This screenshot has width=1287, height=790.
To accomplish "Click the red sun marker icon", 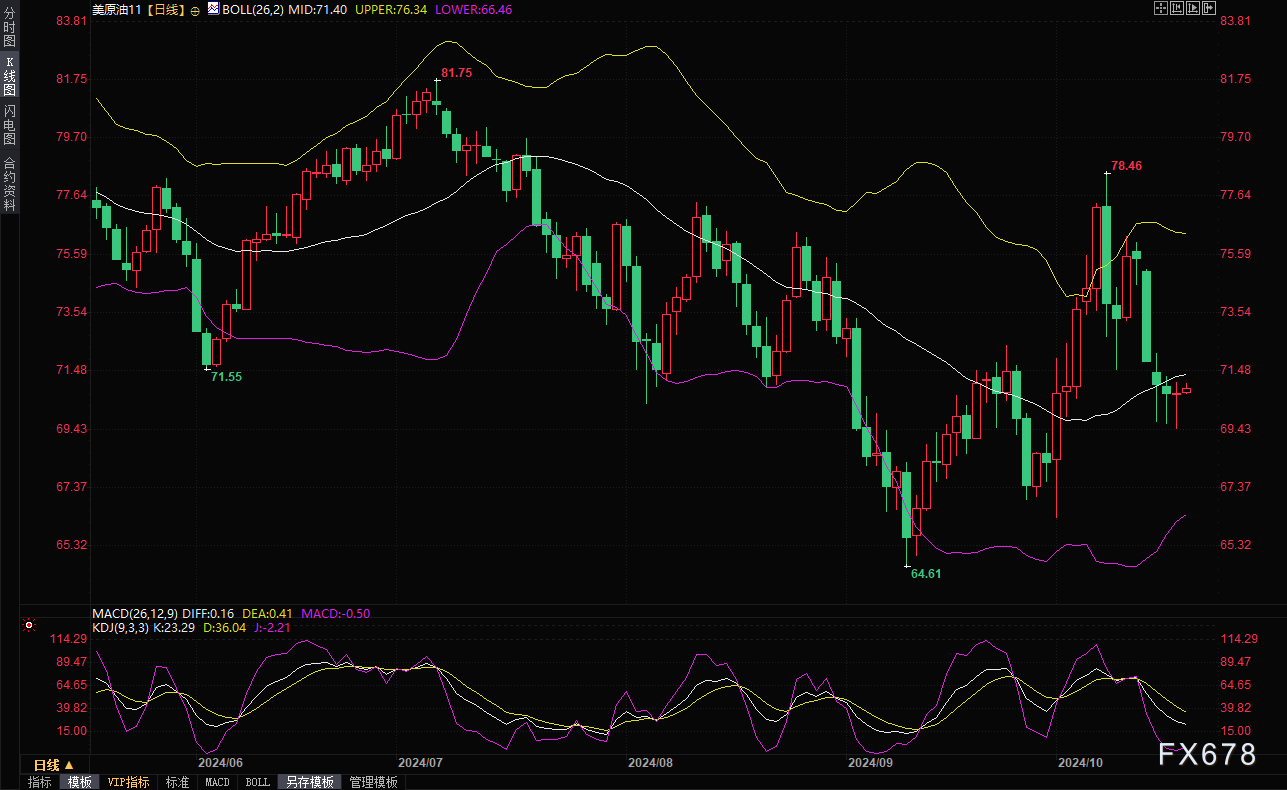I will [x=29, y=626].
